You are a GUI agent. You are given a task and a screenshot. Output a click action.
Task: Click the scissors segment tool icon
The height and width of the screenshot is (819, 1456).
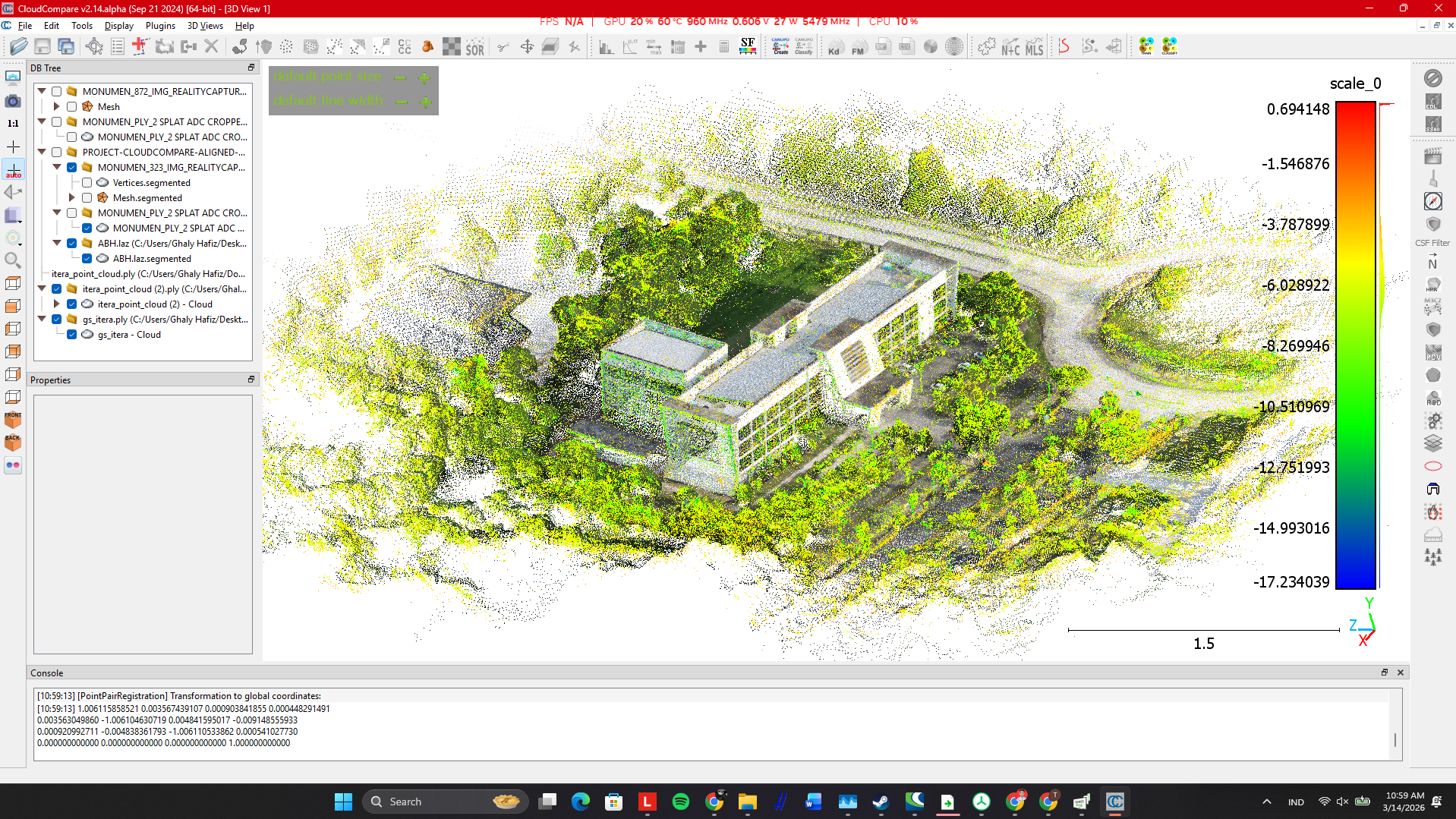point(503,47)
